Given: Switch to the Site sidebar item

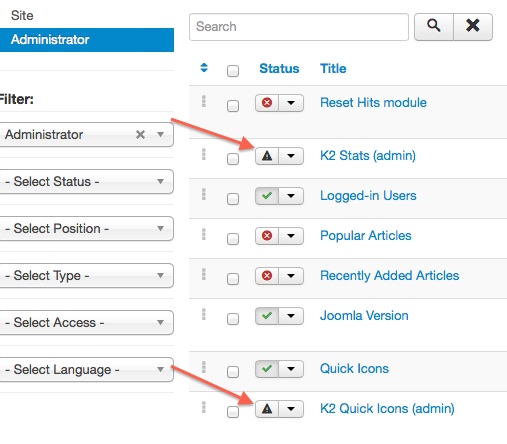Looking at the screenshot, I should coord(22,15).
